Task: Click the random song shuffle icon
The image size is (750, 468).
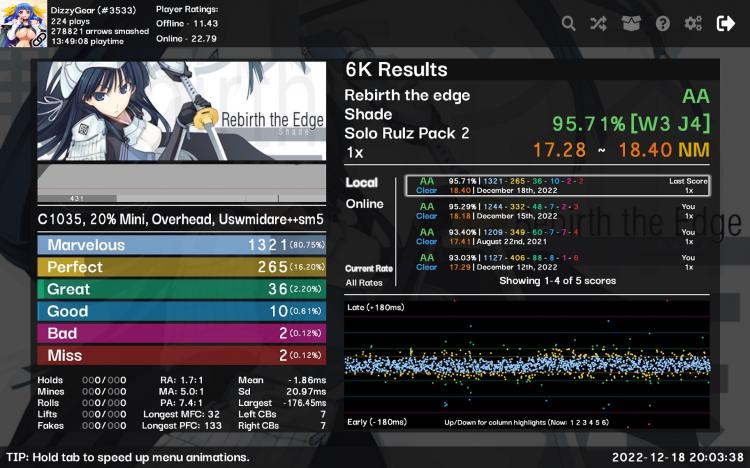Action: [x=598, y=23]
